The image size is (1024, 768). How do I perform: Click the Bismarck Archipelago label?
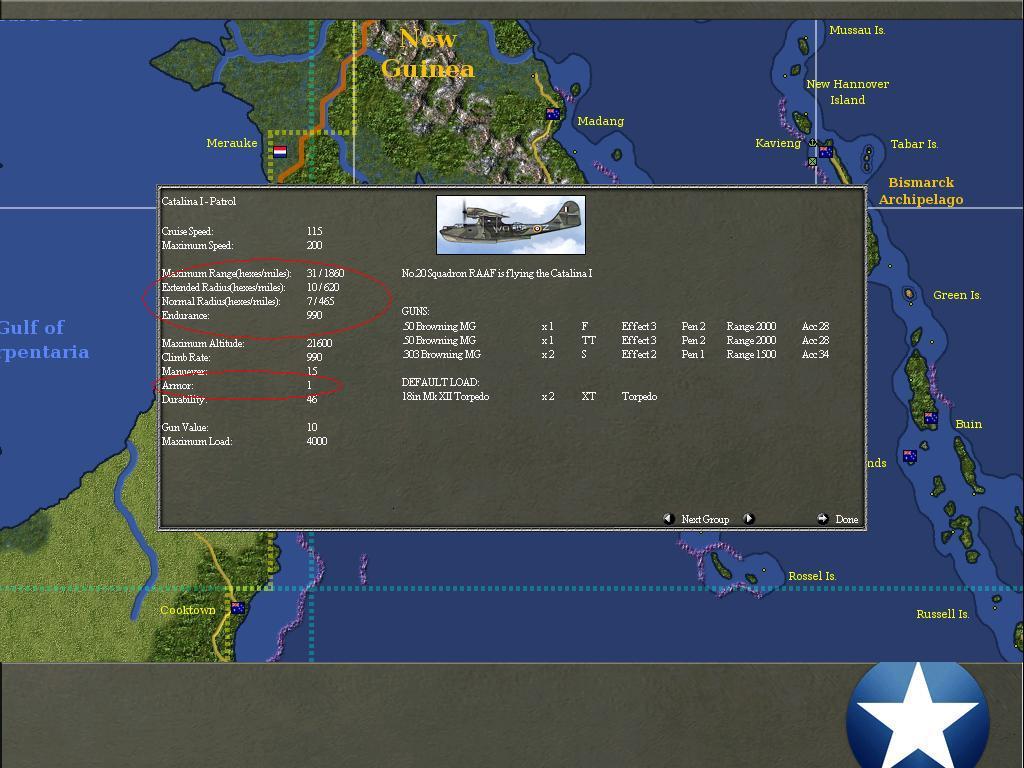click(x=921, y=191)
